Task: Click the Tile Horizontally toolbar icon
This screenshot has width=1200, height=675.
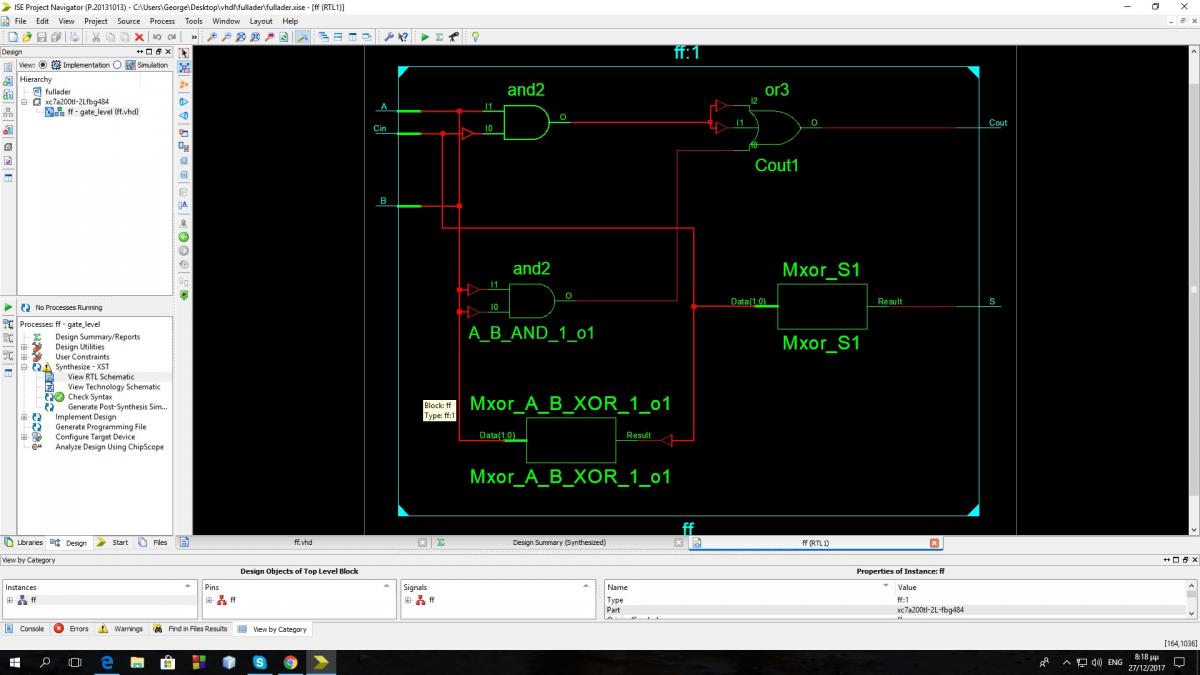Action: click(x=339, y=37)
